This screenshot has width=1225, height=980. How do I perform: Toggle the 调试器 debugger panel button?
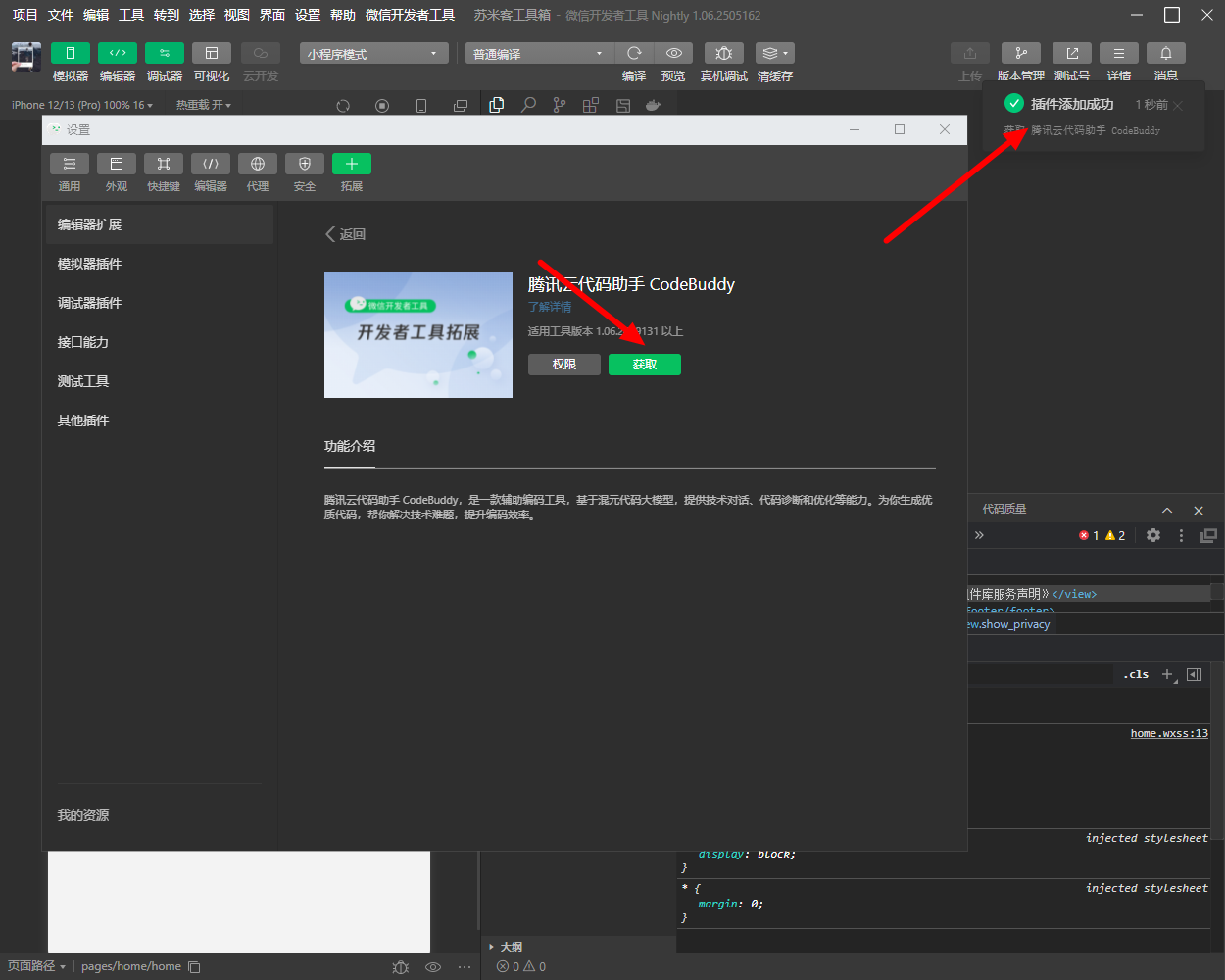click(165, 53)
